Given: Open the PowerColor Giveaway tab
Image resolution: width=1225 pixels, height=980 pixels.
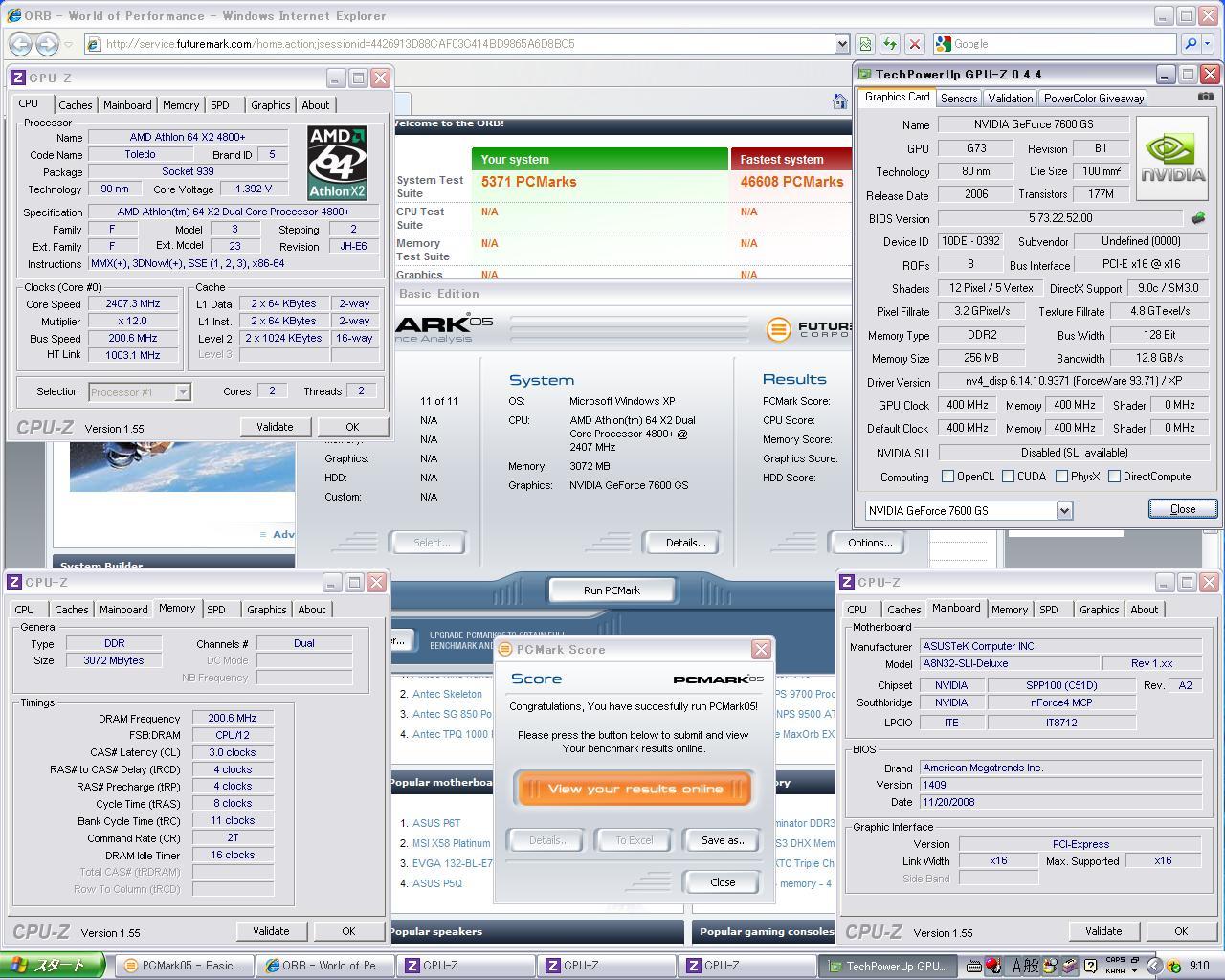Looking at the screenshot, I should click(1094, 98).
